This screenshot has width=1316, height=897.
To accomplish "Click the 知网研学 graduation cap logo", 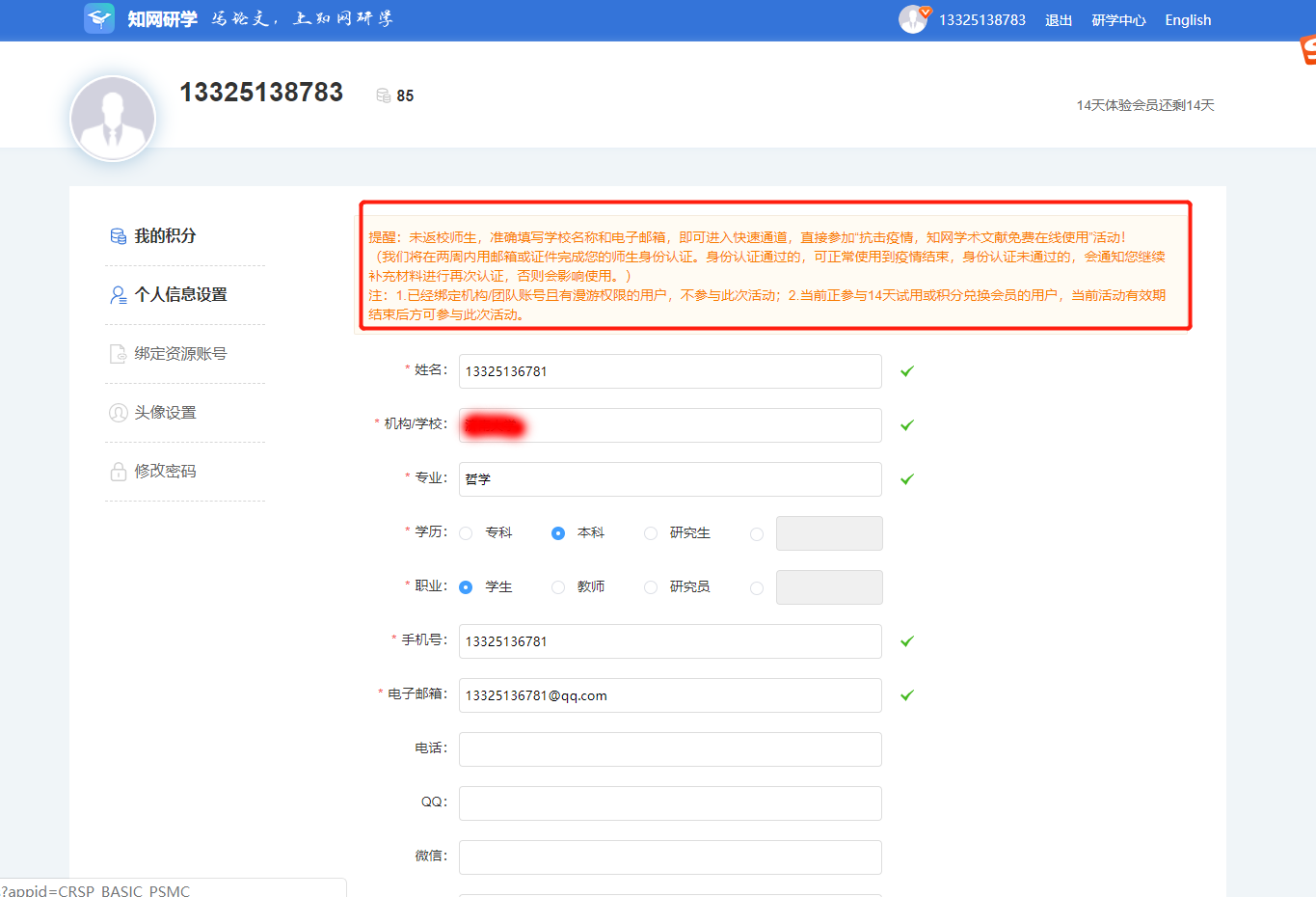I will 99,19.
